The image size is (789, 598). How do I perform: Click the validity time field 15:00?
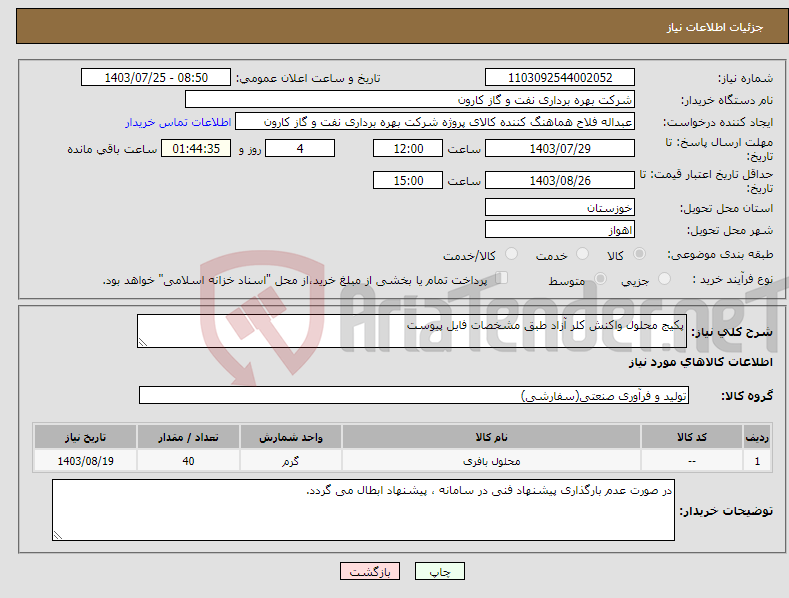coord(408,180)
